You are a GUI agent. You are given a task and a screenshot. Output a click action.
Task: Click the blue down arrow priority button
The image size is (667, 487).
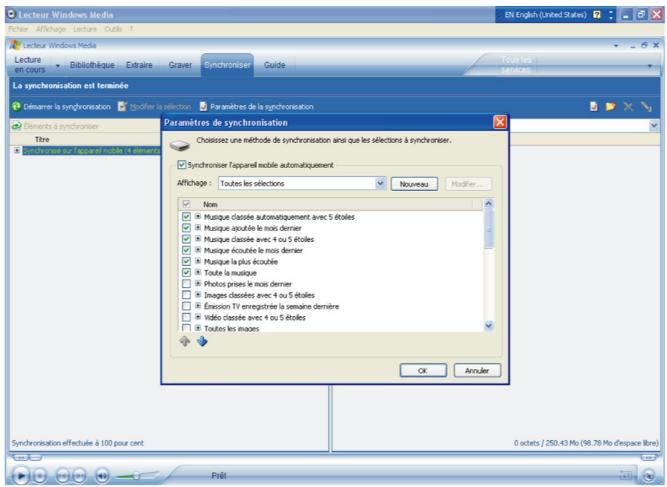(x=202, y=341)
